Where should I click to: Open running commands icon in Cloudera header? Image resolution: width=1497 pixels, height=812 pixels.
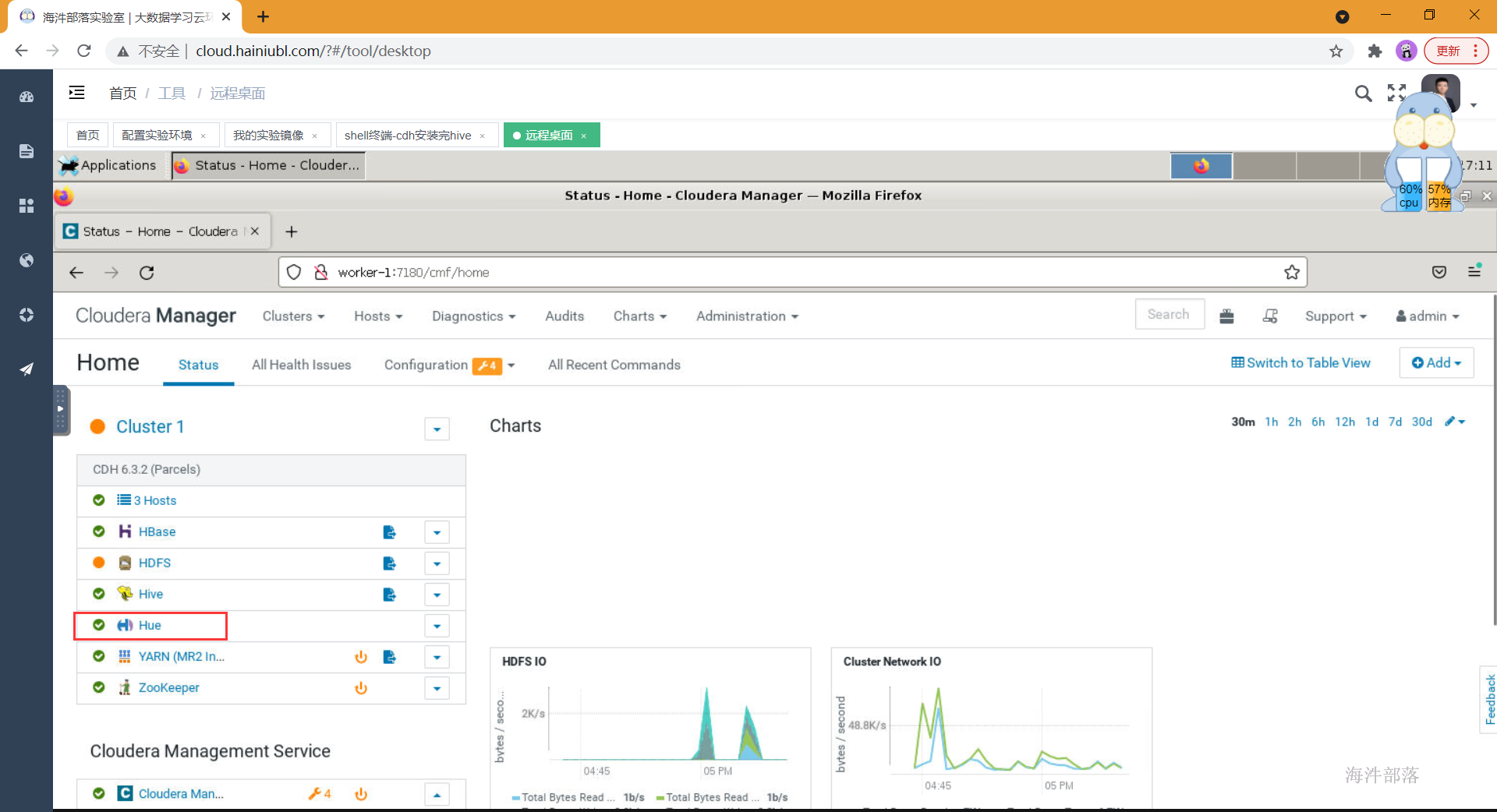point(1270,316)
